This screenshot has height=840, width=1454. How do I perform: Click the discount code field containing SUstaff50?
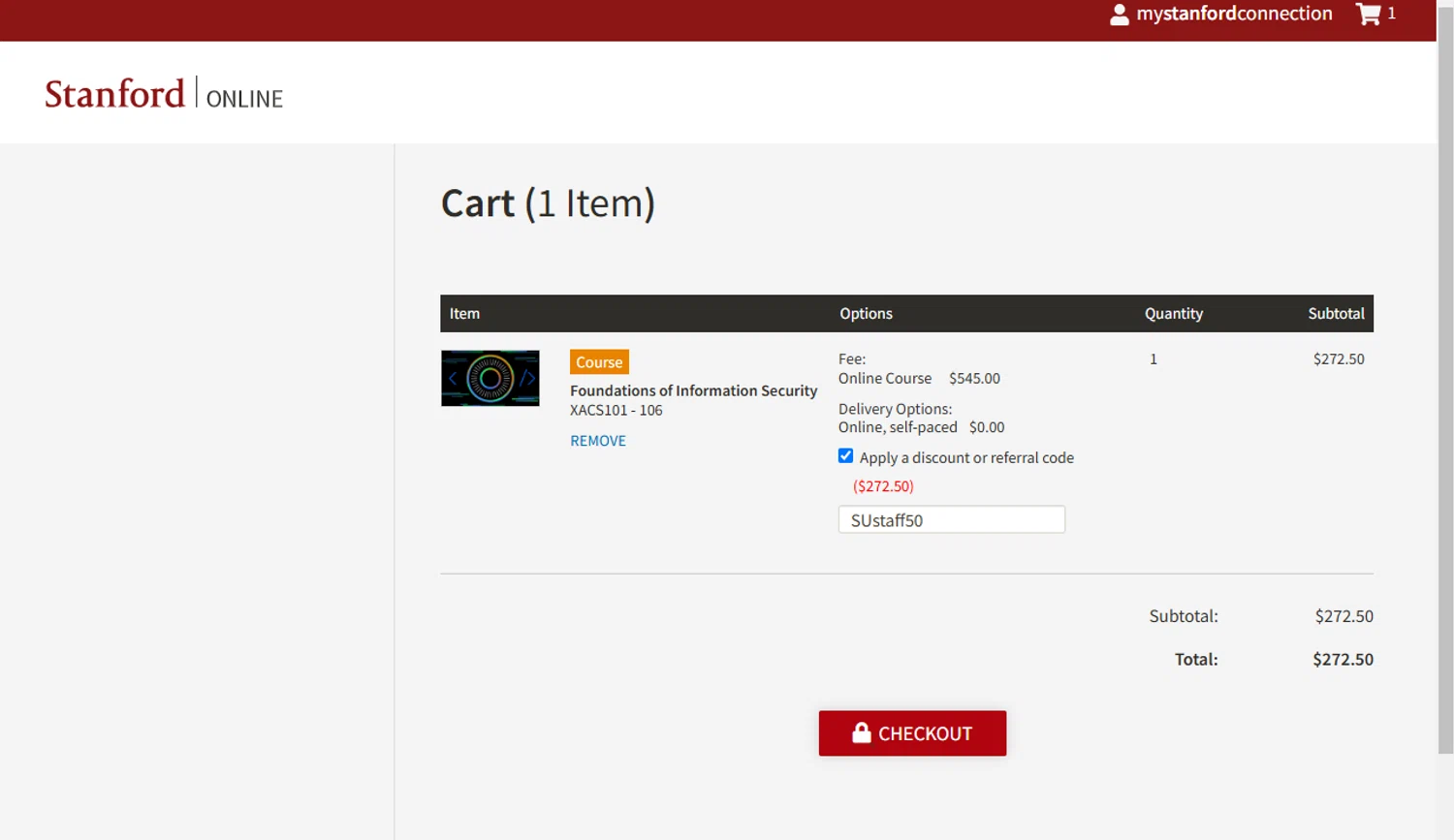click(x=951, y=519)
